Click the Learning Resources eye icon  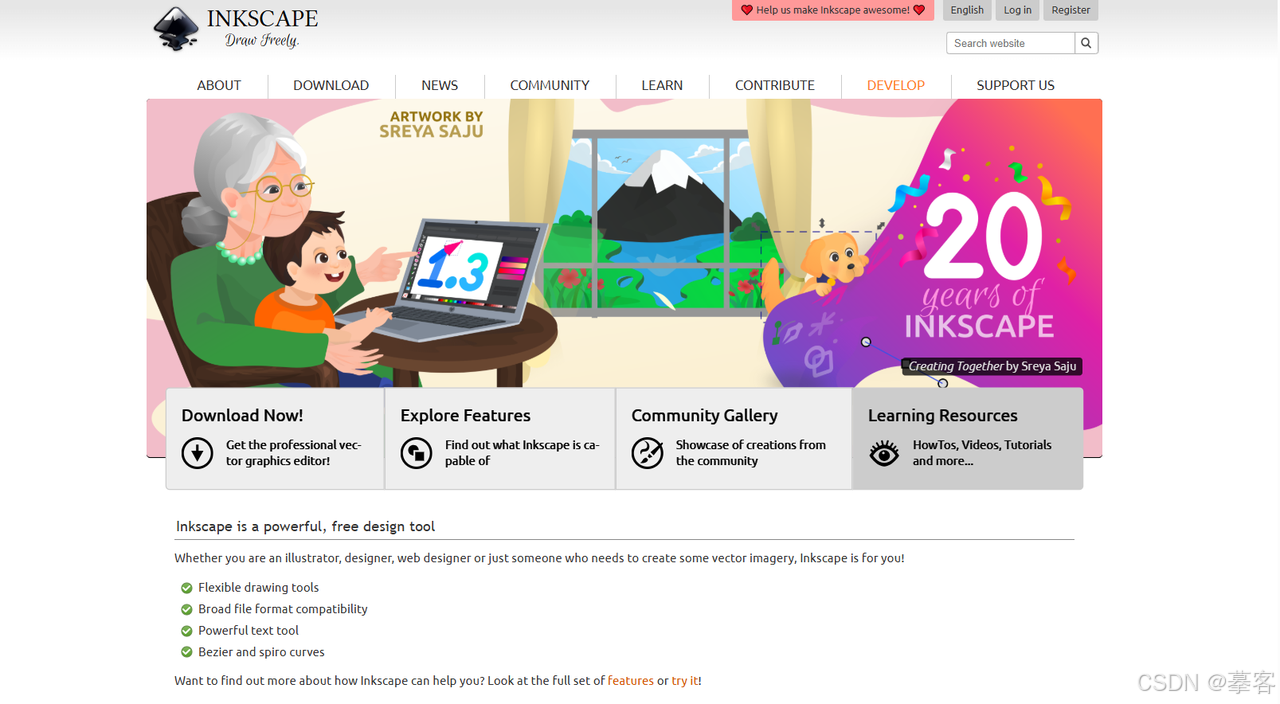click(884, 453)
